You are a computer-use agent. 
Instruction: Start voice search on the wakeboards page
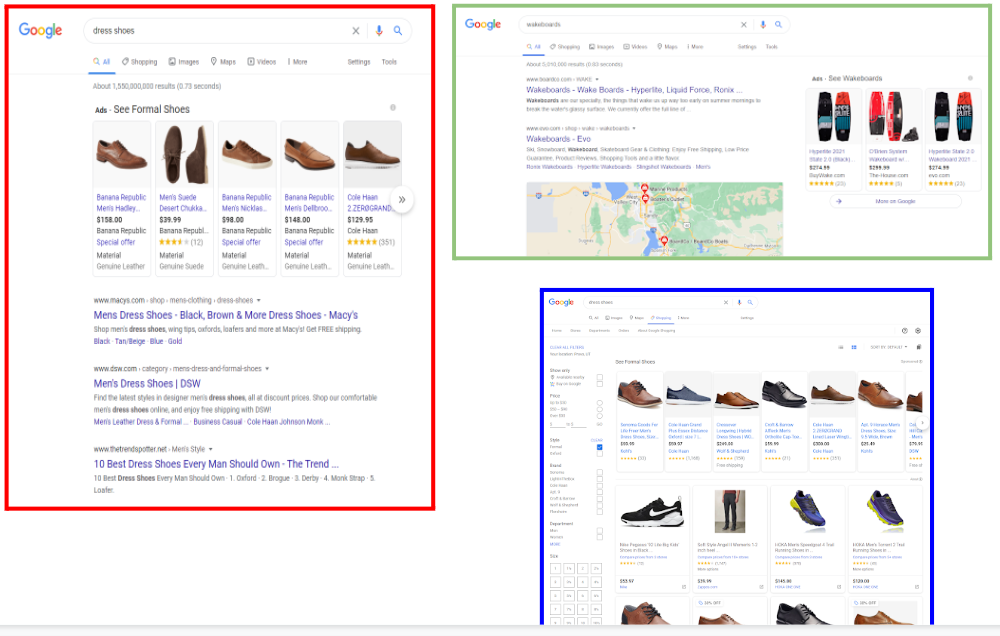pos(763,24)
